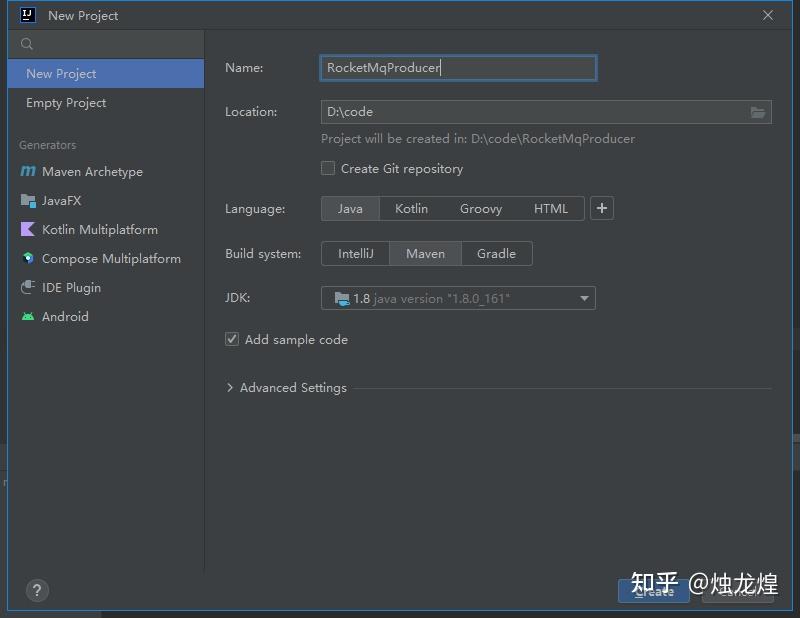
Task: Click the Create button
Action: point(653,591)
